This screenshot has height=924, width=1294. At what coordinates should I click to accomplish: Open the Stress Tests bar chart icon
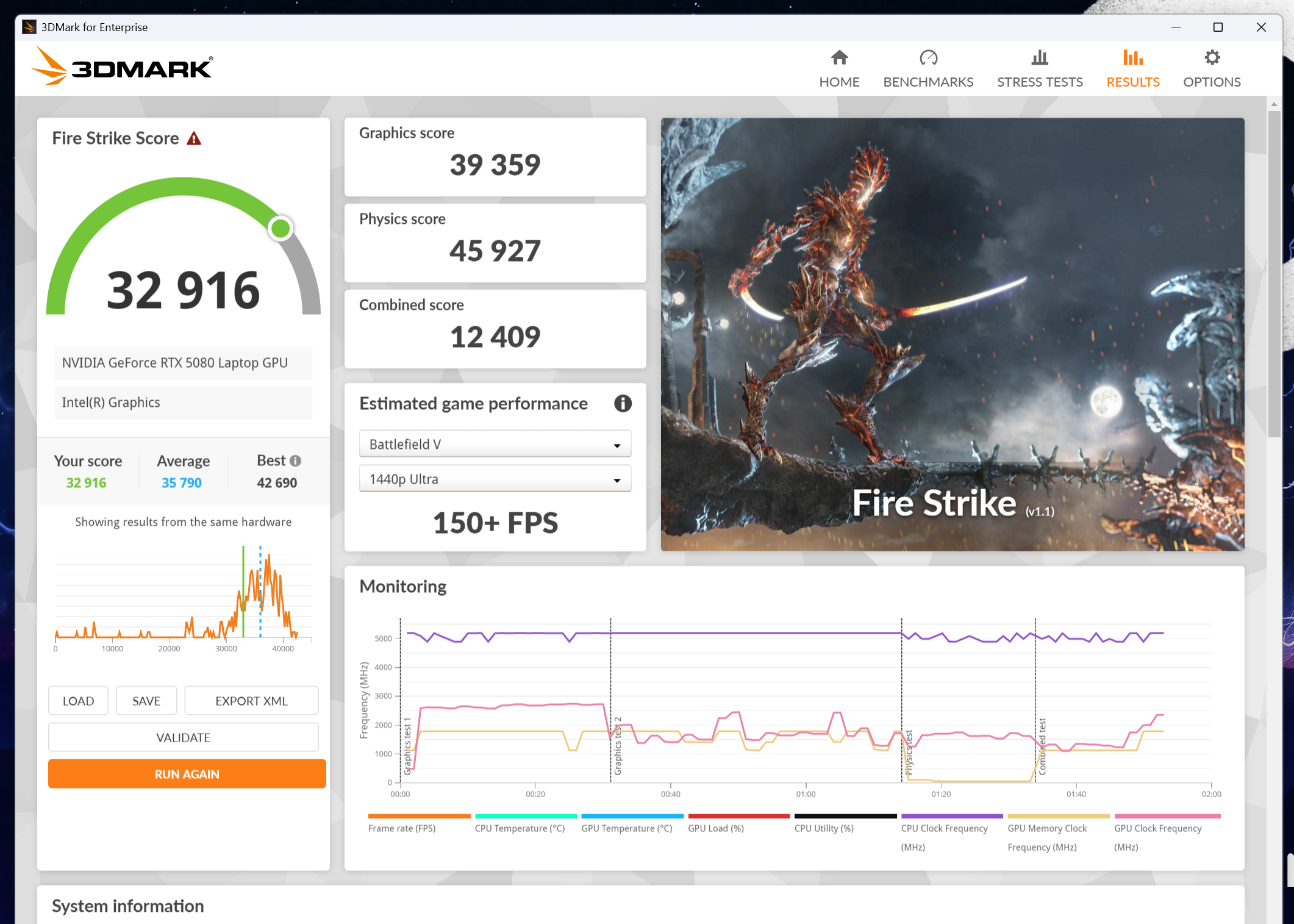click(x=1040, y=58)
